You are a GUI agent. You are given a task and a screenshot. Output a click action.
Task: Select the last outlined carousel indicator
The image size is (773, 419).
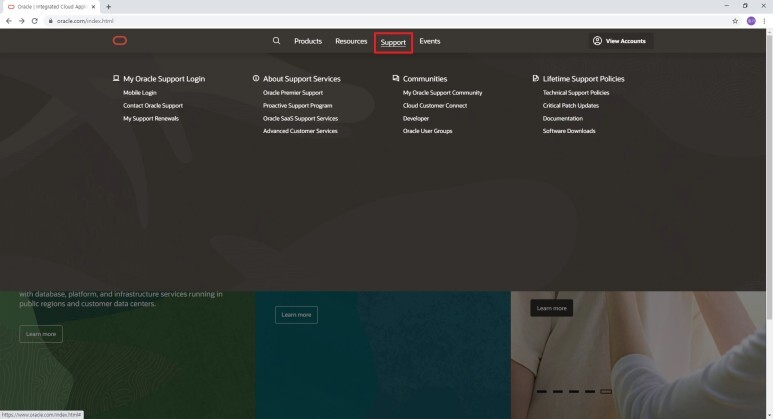(x=606, y=391)
